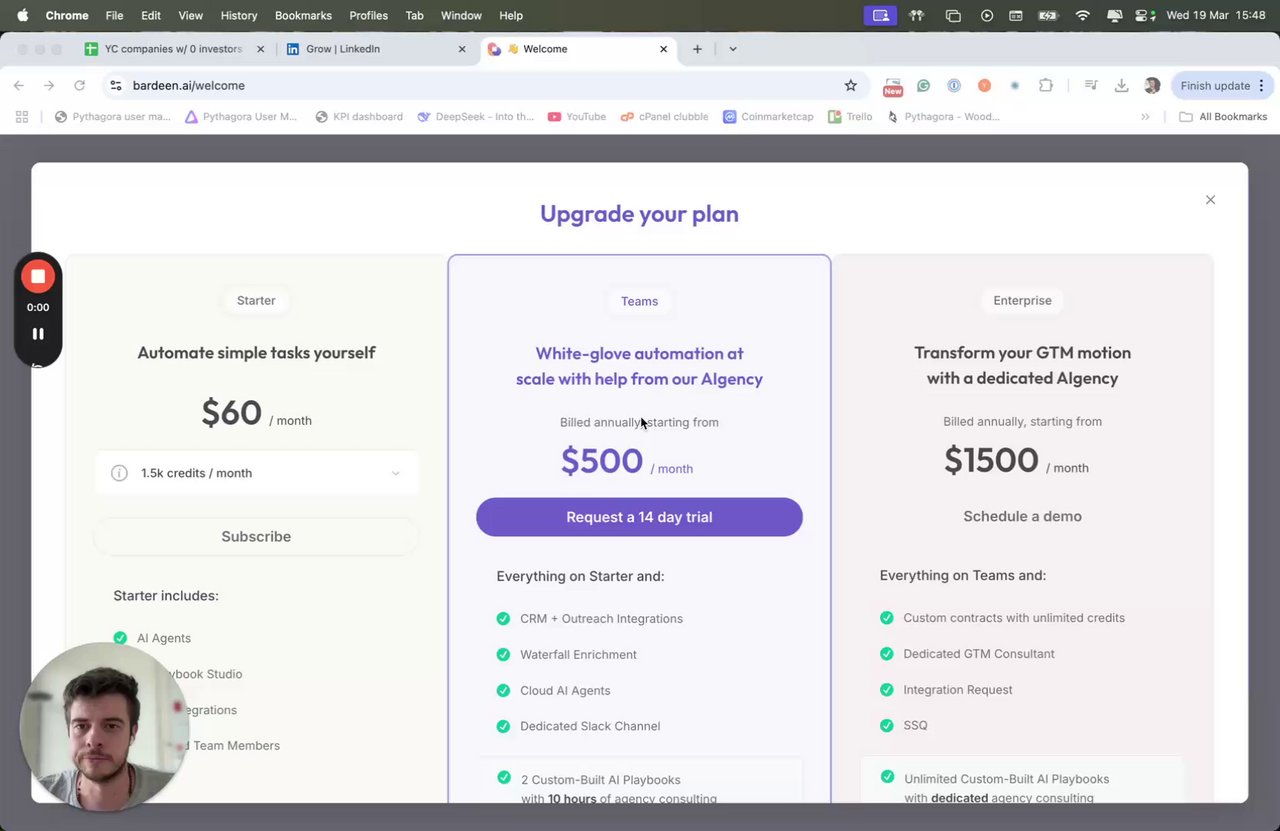
Task: Click Wi-Fi icon in menu bar
Action: point(1082,15)
